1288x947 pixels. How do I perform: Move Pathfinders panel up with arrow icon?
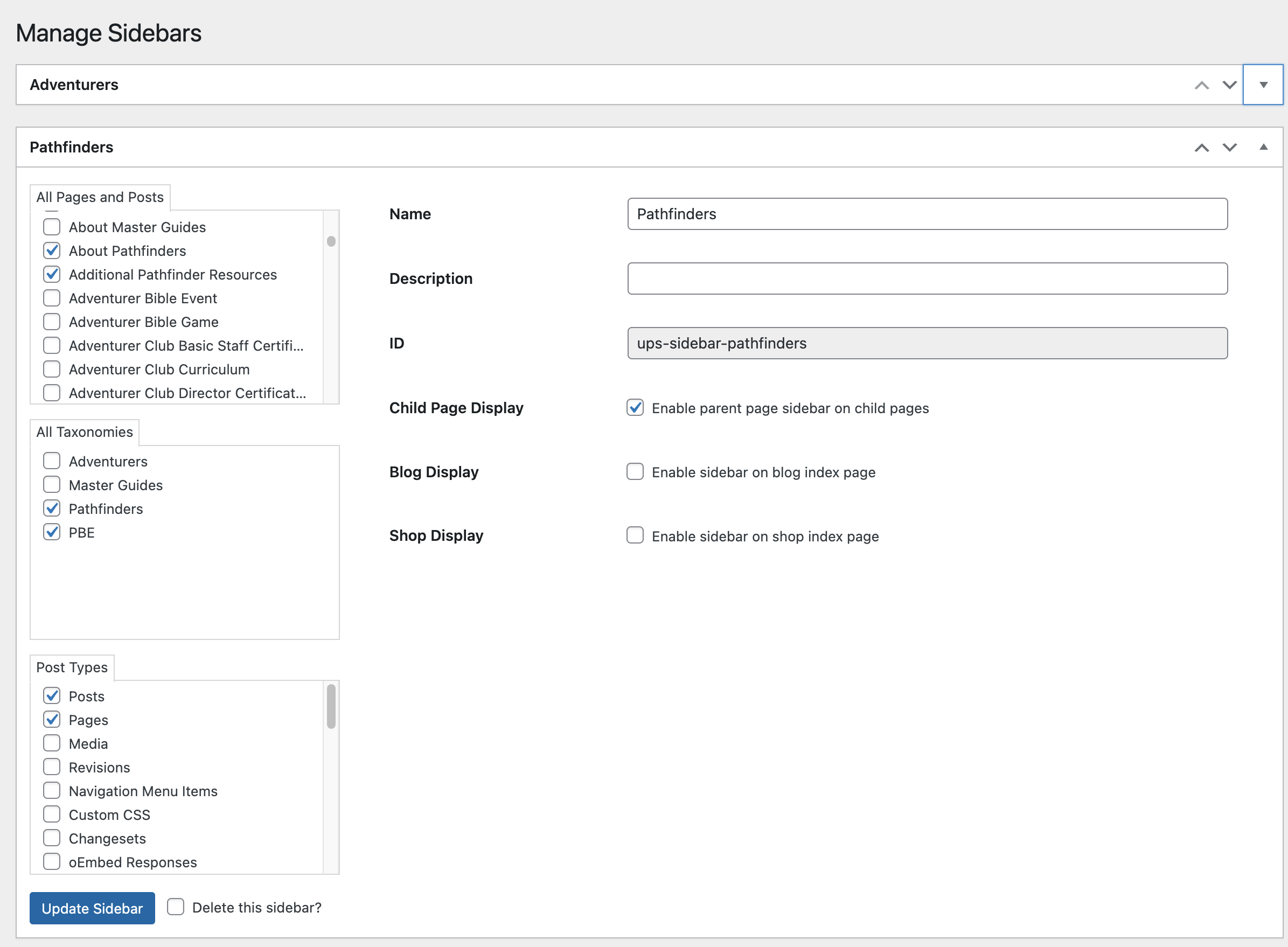click(x=1201, y=147)
